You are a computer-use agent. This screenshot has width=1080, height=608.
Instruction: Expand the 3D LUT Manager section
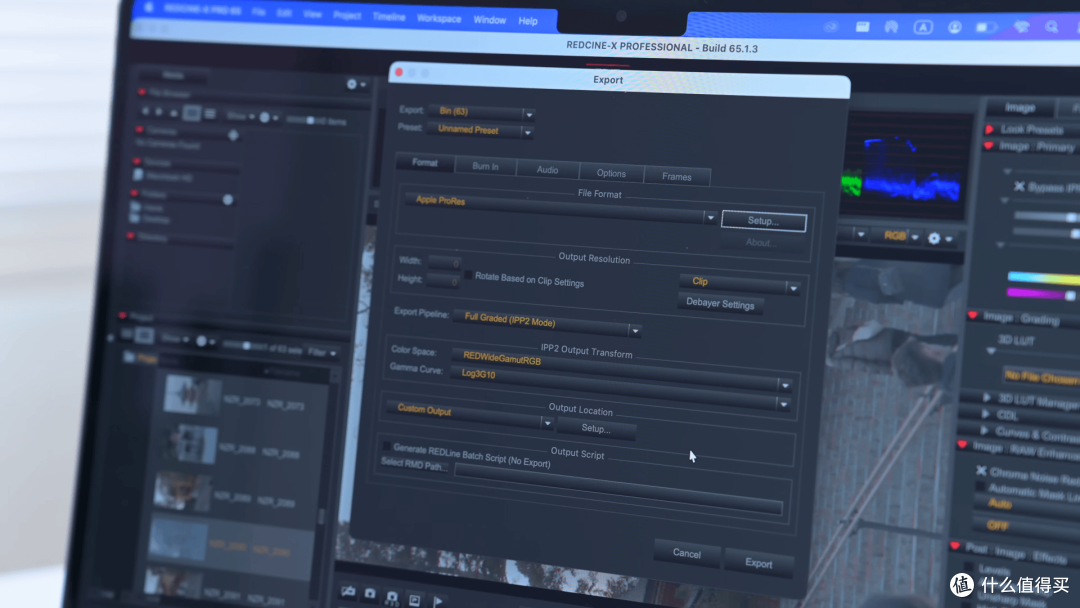pyautogui.click(x=987, y=397)
